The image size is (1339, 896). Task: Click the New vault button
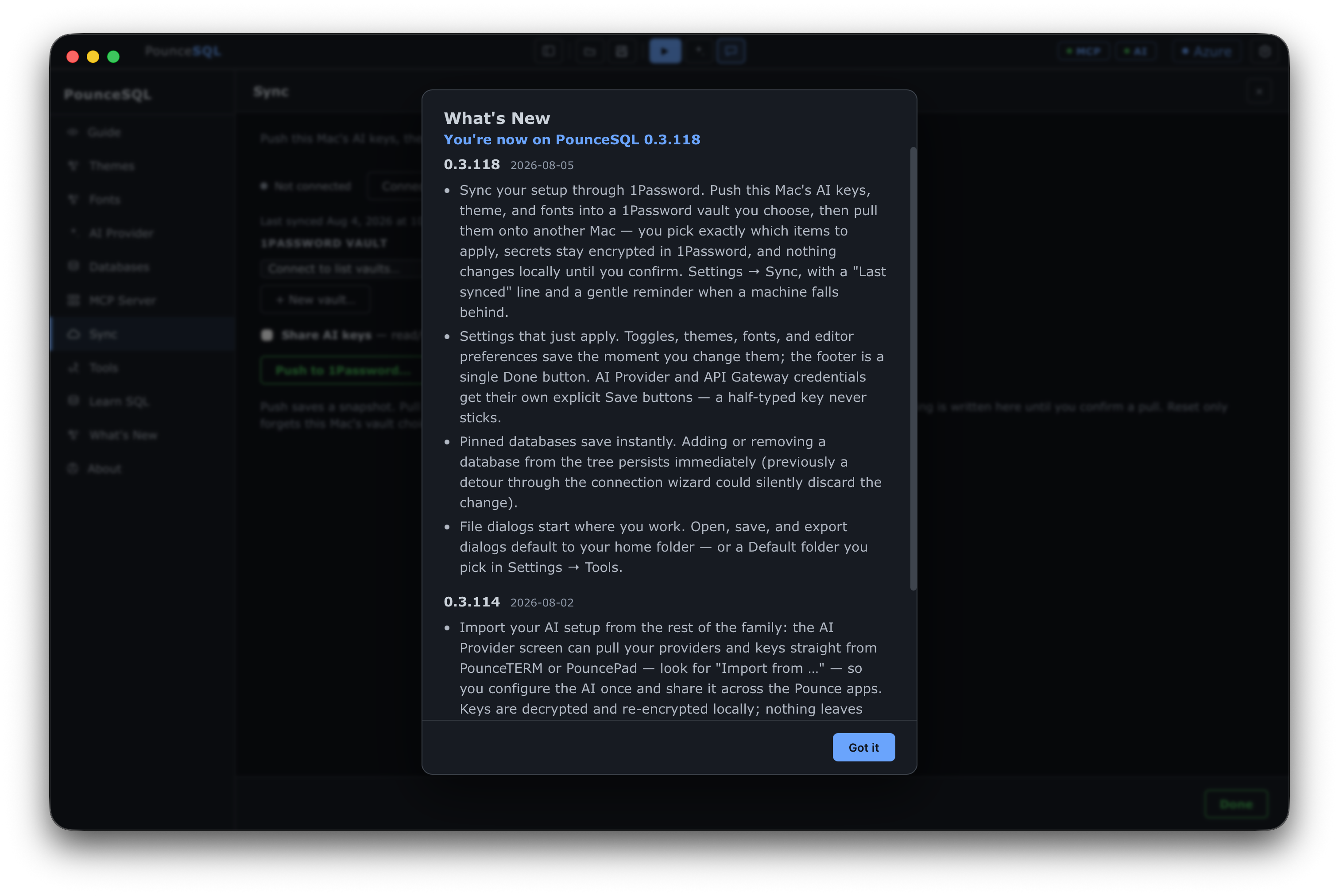pyautogui.click(x=315, y=299)
